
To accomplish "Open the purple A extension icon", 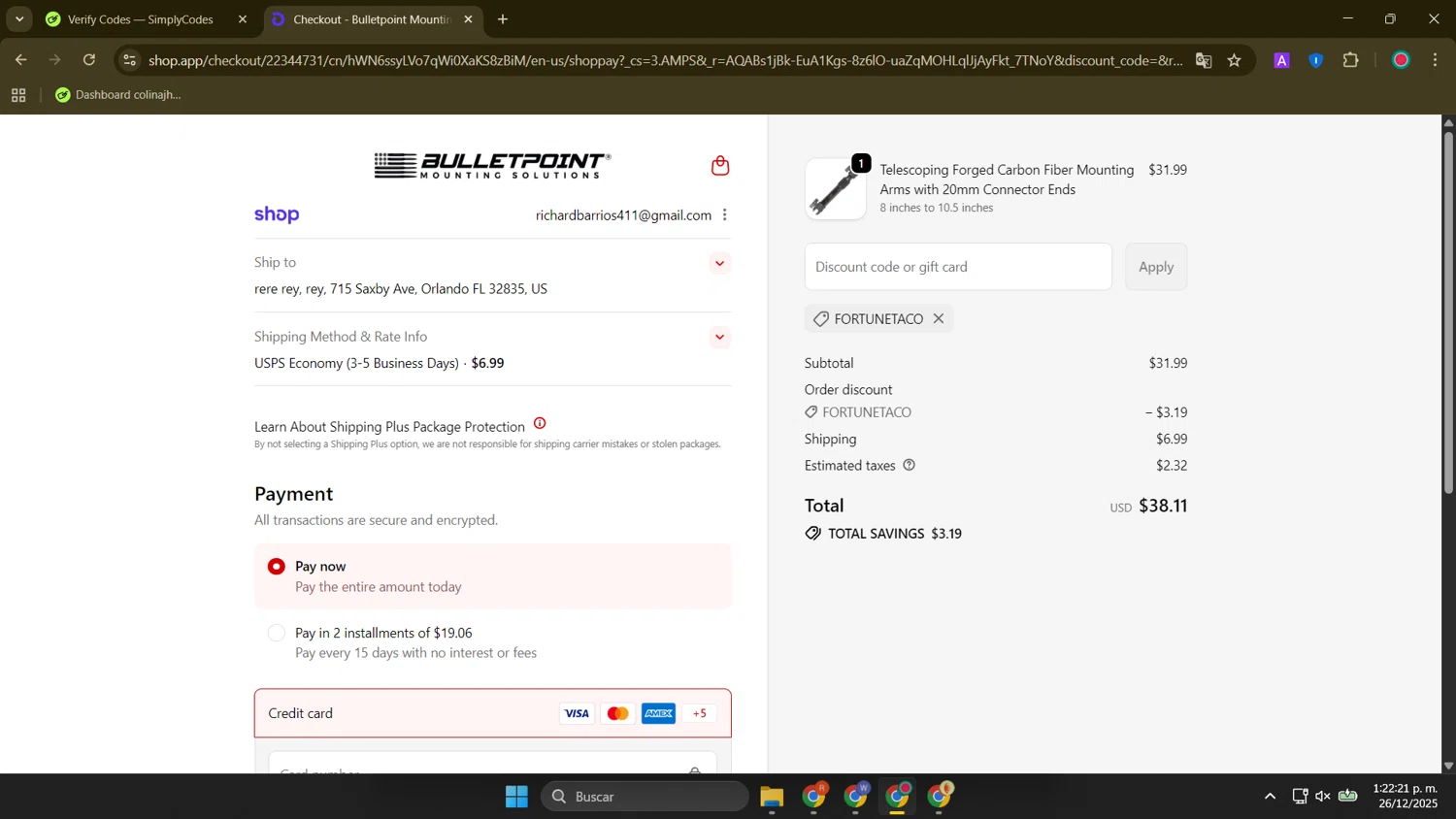I will click(1281, 60).
